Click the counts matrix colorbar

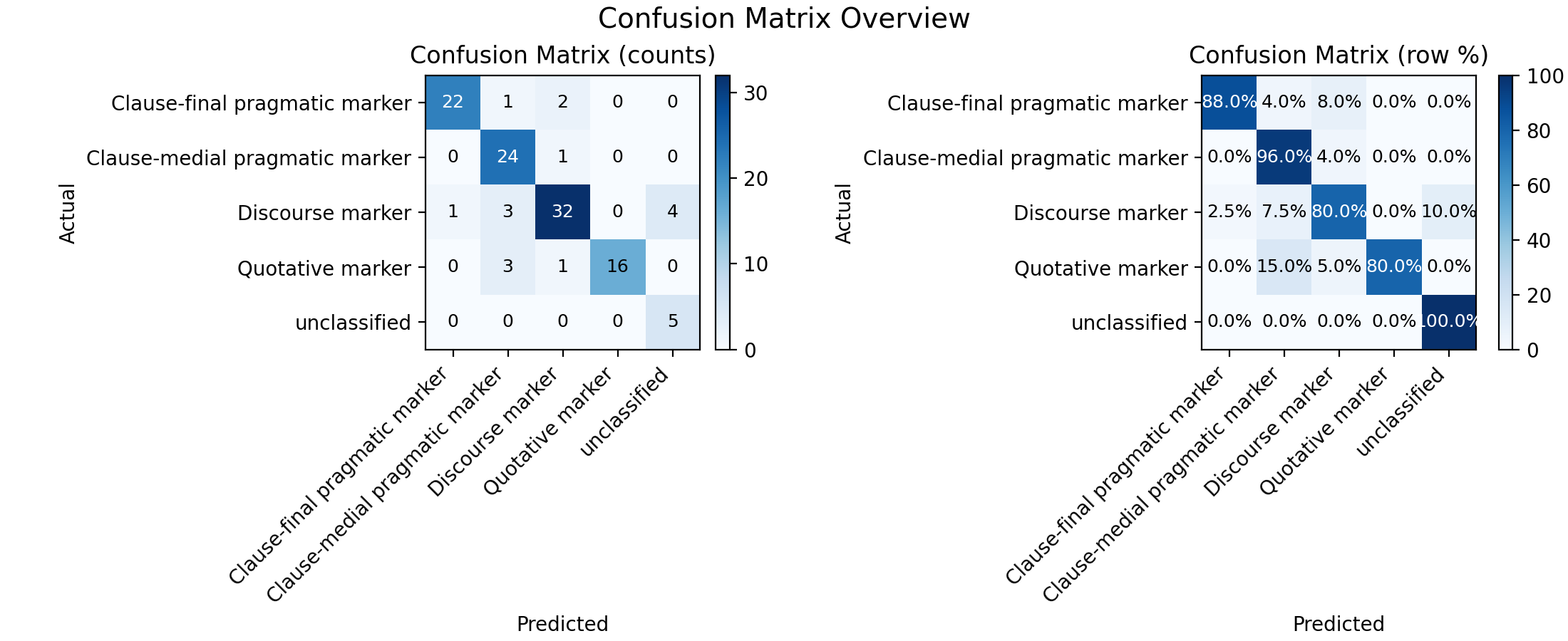pos(723,212)
